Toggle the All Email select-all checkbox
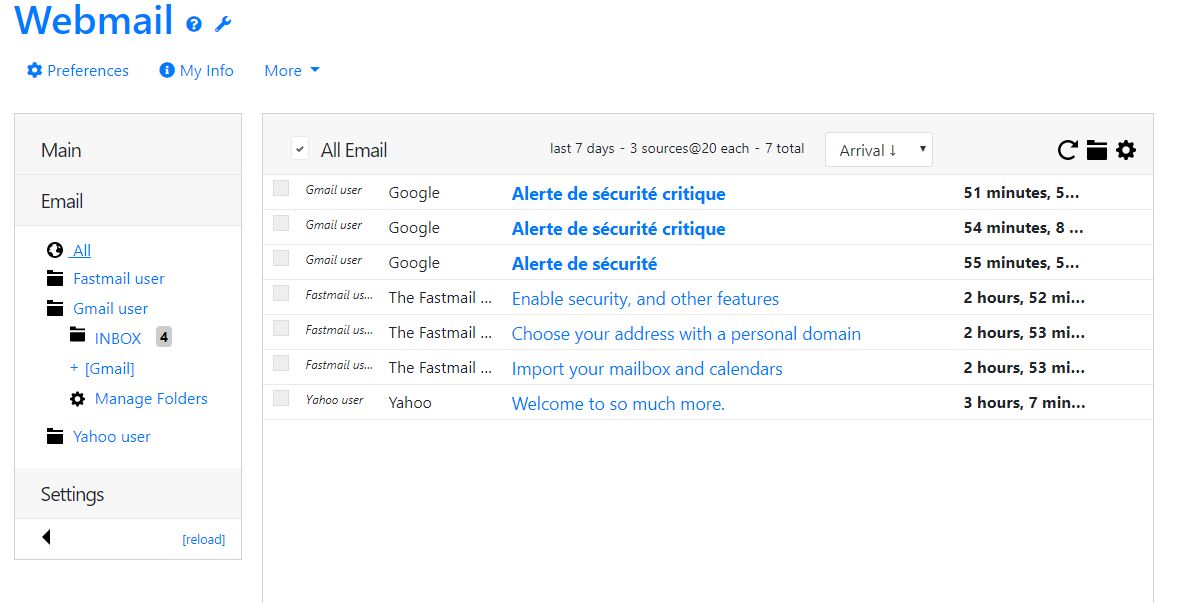 click(x=300, y=149)
